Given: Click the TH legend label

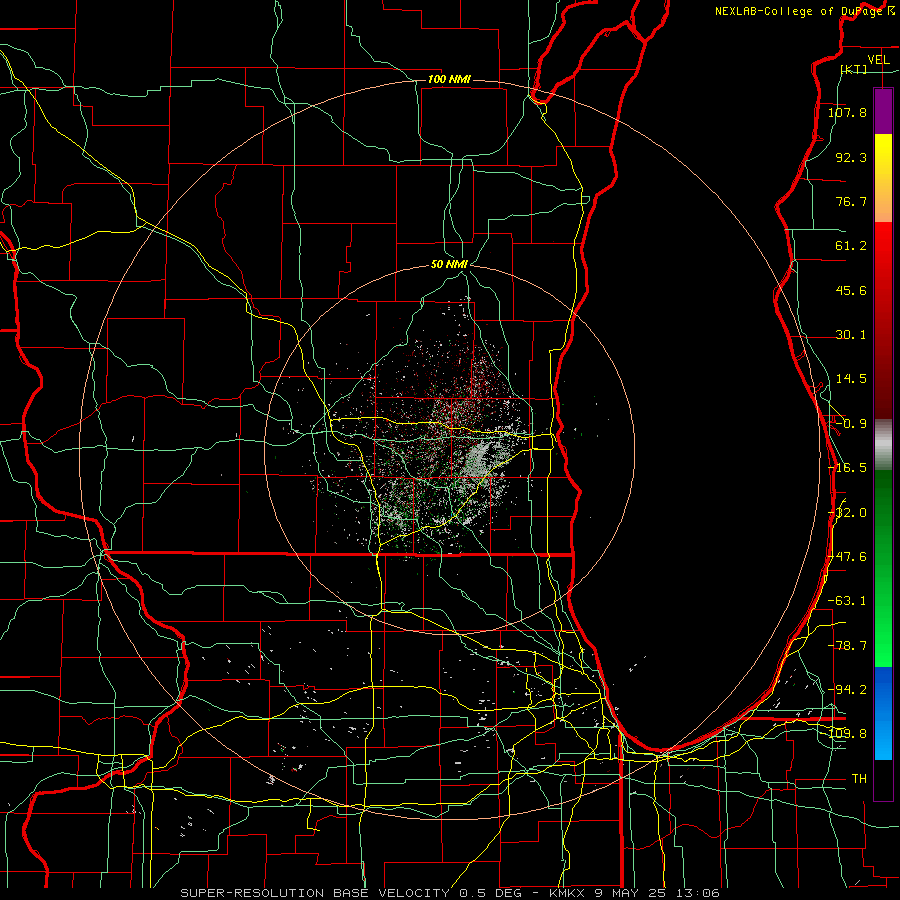Looking at the screenshot, I should tap(859, 778).
